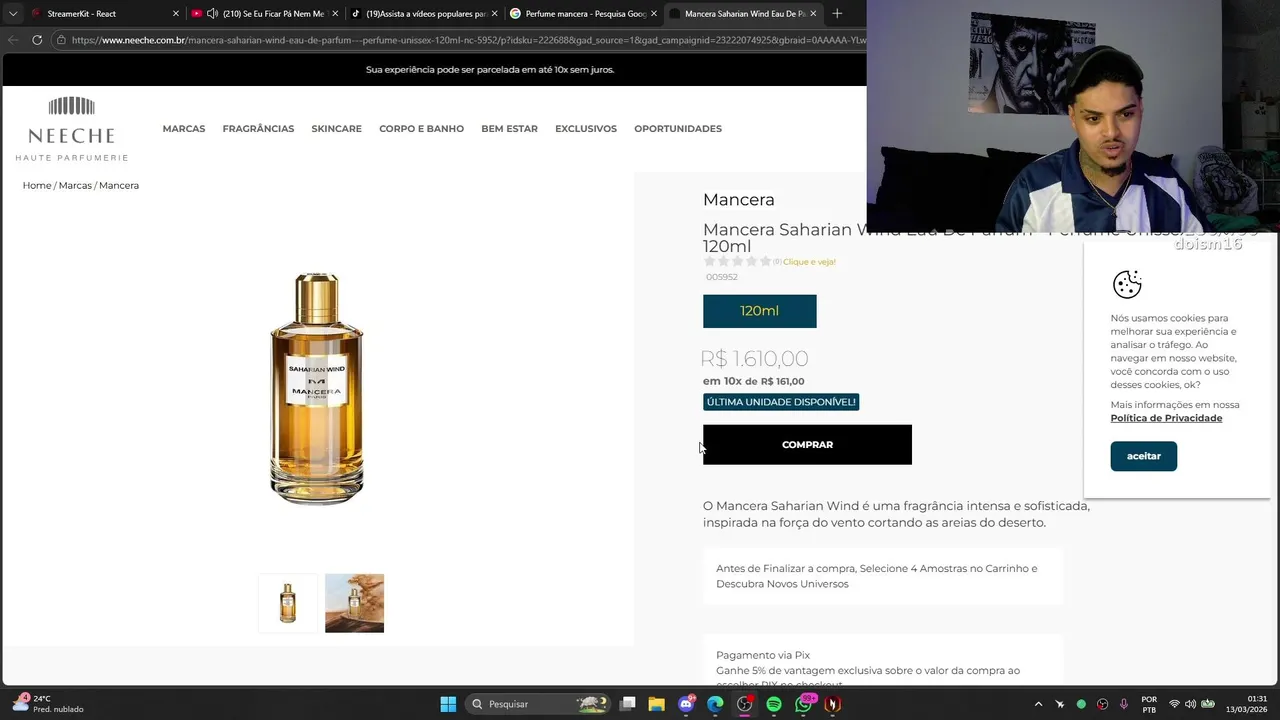1280x720 pixels.
Task: Open Spotify from the taskbar
Action: (774, 704)
